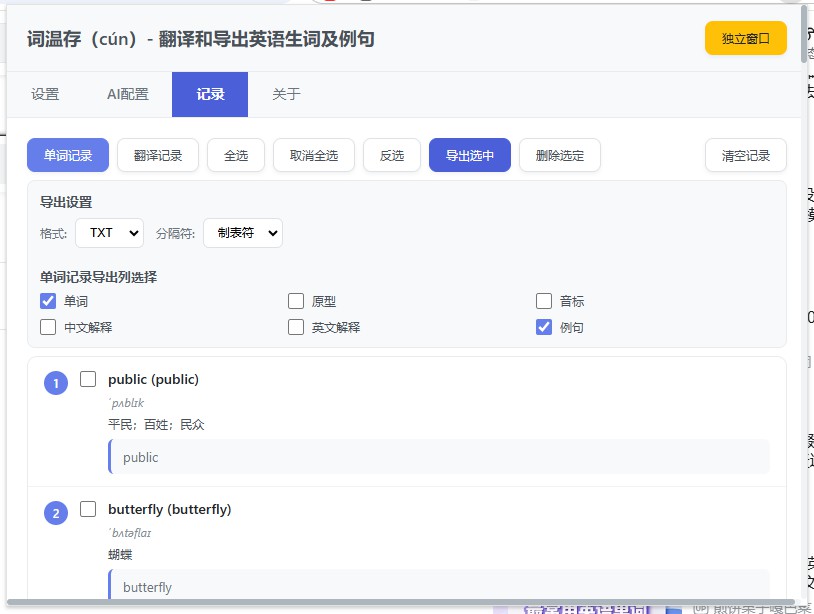Click the 全选 select-all button
The width and height of the screenshot is (814, 614).
point(236,155)
